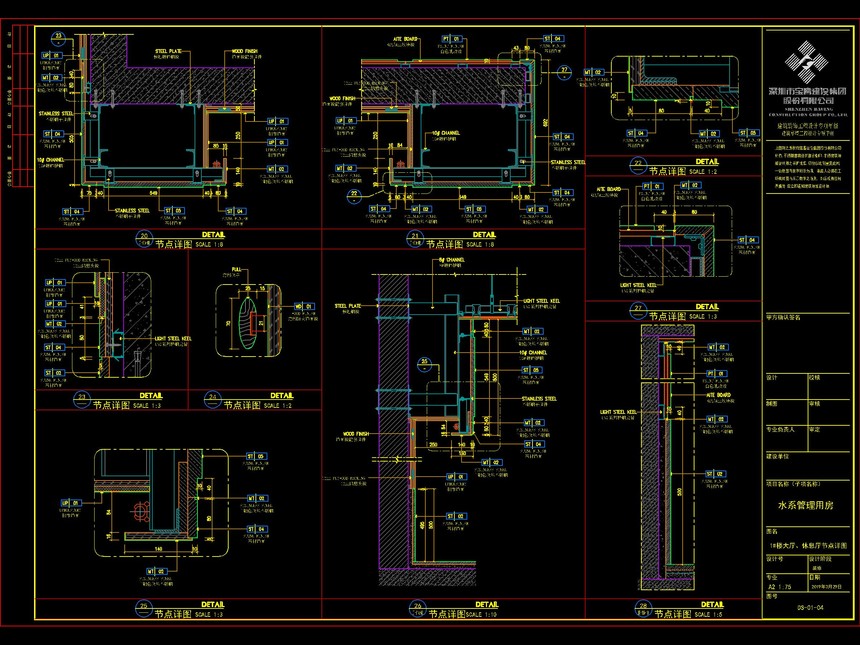Select the title number bubble "27" beside its 节点详图 title
Viewport: 860px width, 645px height.
[638, 312]
